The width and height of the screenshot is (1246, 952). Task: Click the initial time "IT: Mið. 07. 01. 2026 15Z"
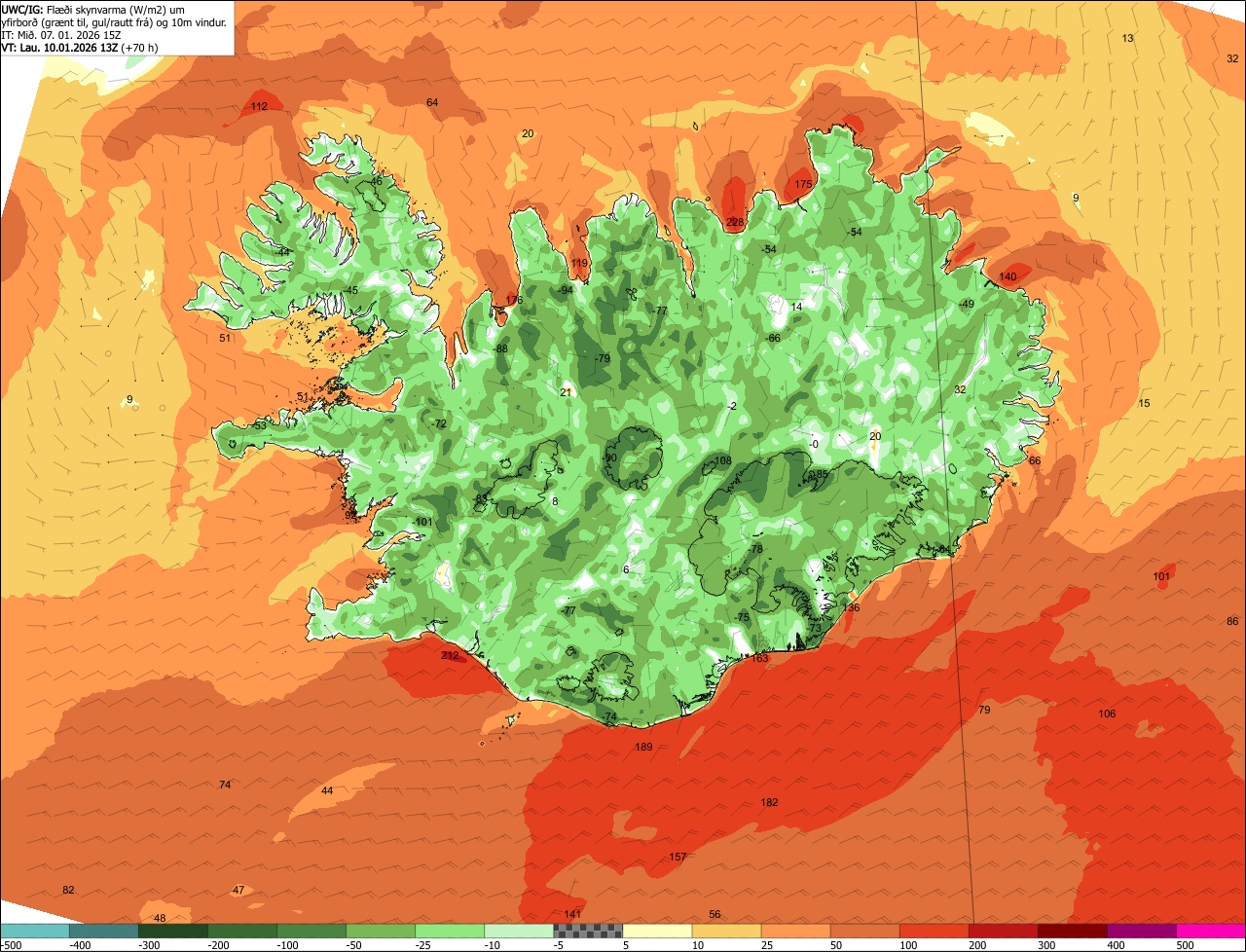(61, 34)
